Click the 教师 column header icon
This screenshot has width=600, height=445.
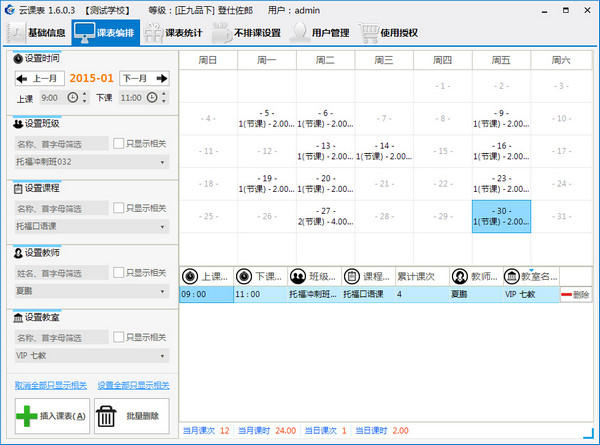click(x=459, y=276)
